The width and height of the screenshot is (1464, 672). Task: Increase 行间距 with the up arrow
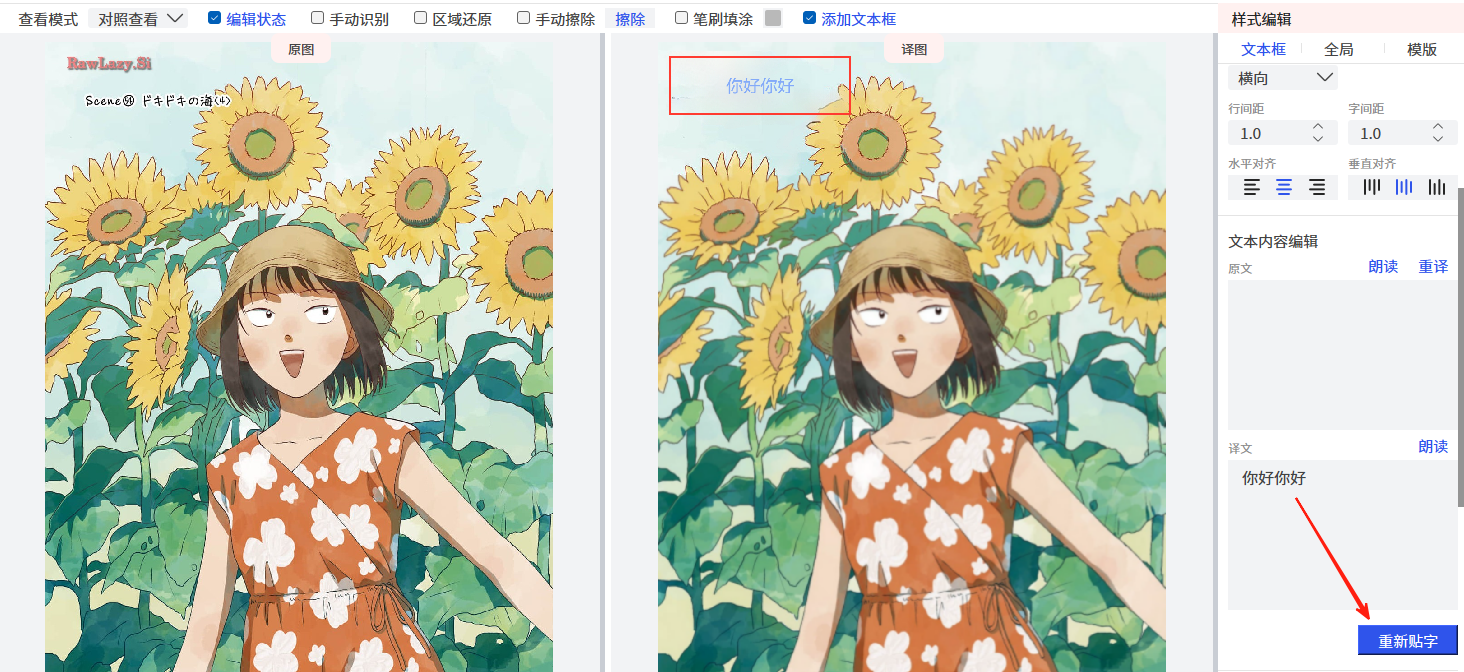(1318, 127)
